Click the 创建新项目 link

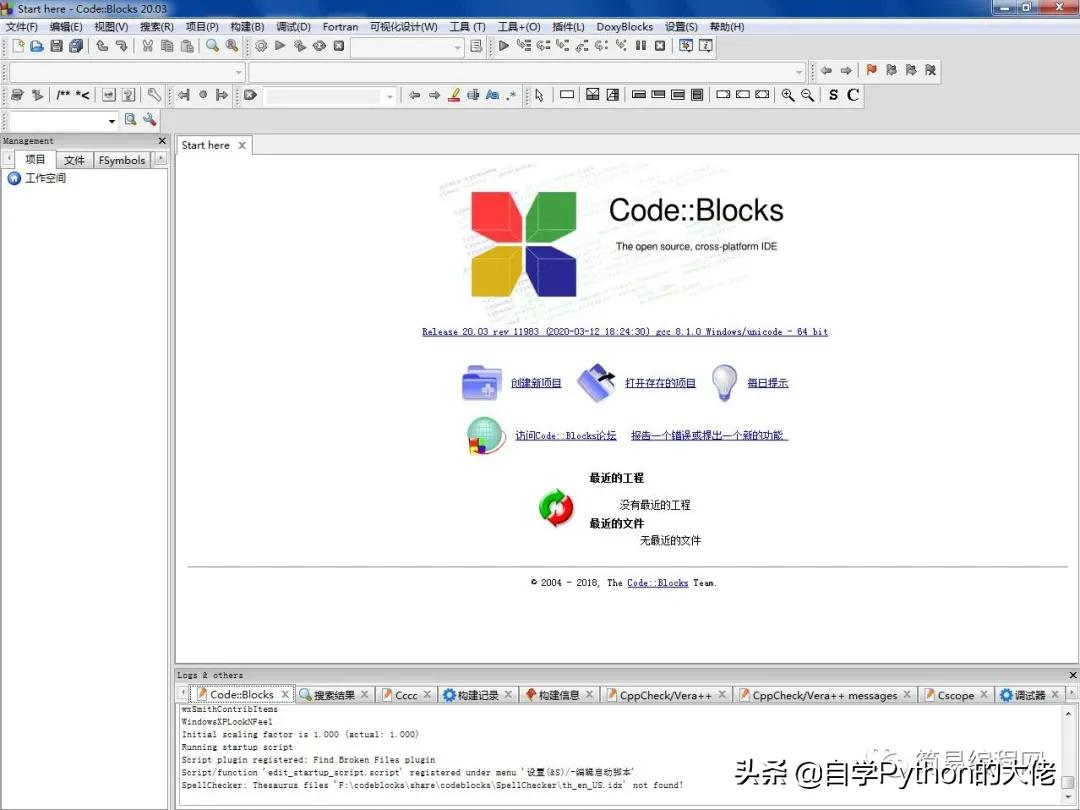[536, 383]
